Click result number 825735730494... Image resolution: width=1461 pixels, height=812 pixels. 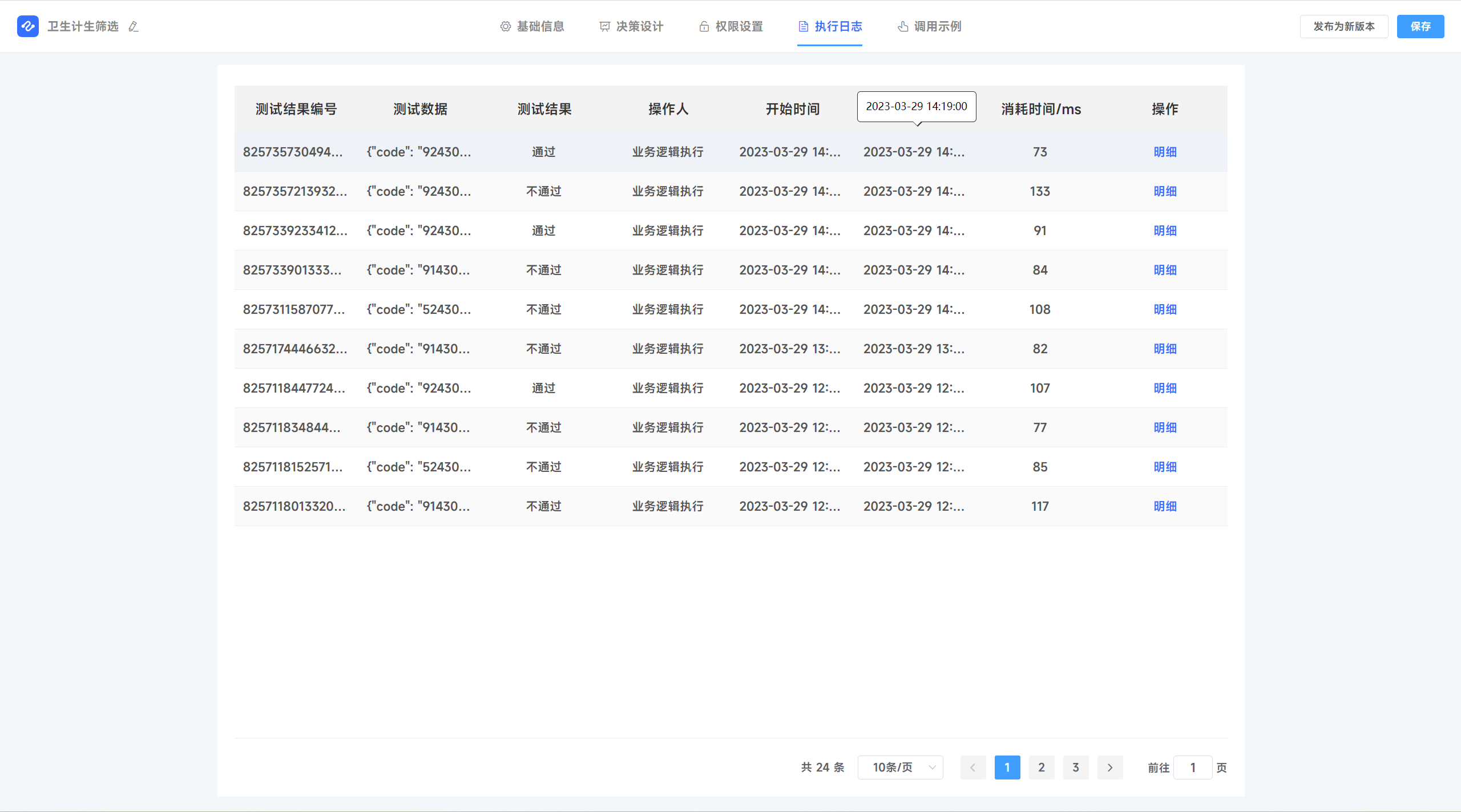point(293,152)
